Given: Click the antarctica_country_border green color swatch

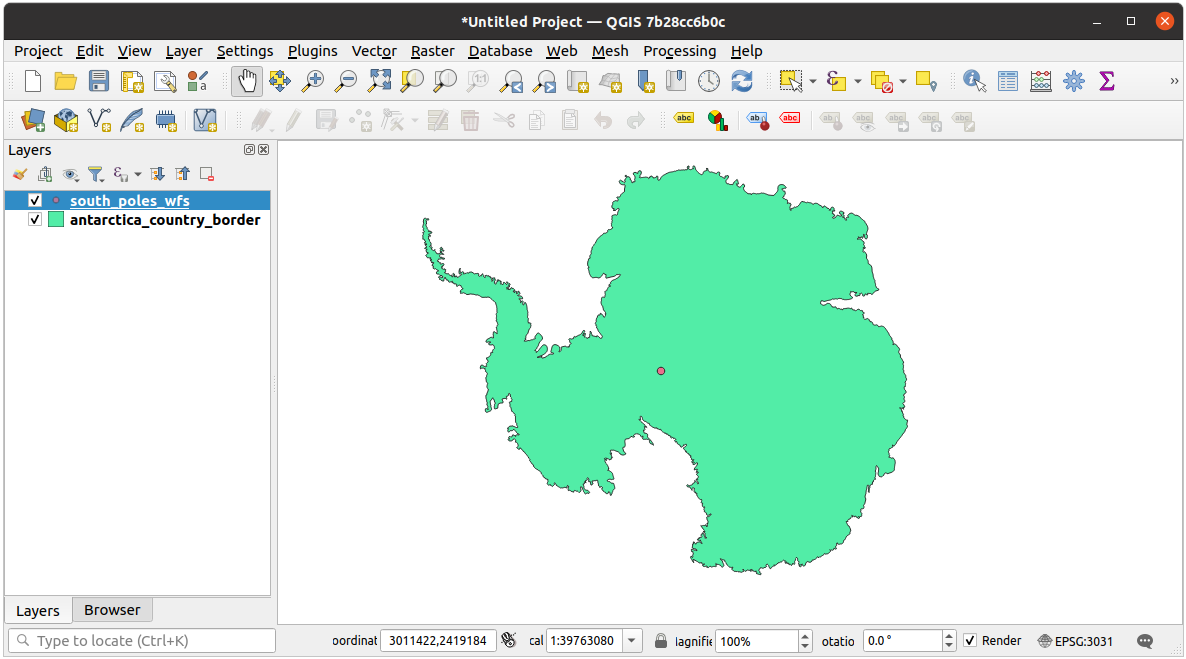Looking at the screenshot, I should (56, 220).
